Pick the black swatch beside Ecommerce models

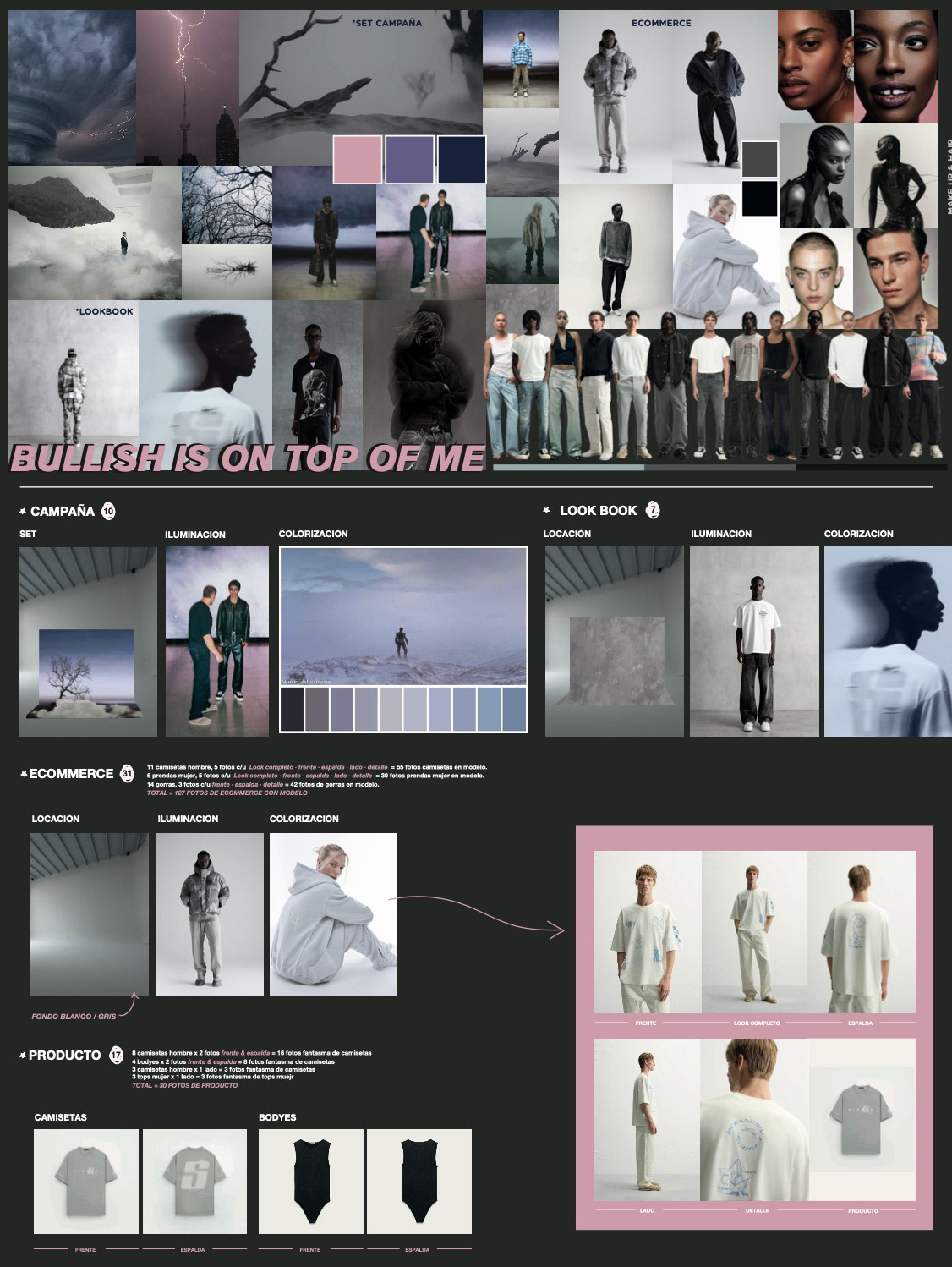(x=759, y=198)
